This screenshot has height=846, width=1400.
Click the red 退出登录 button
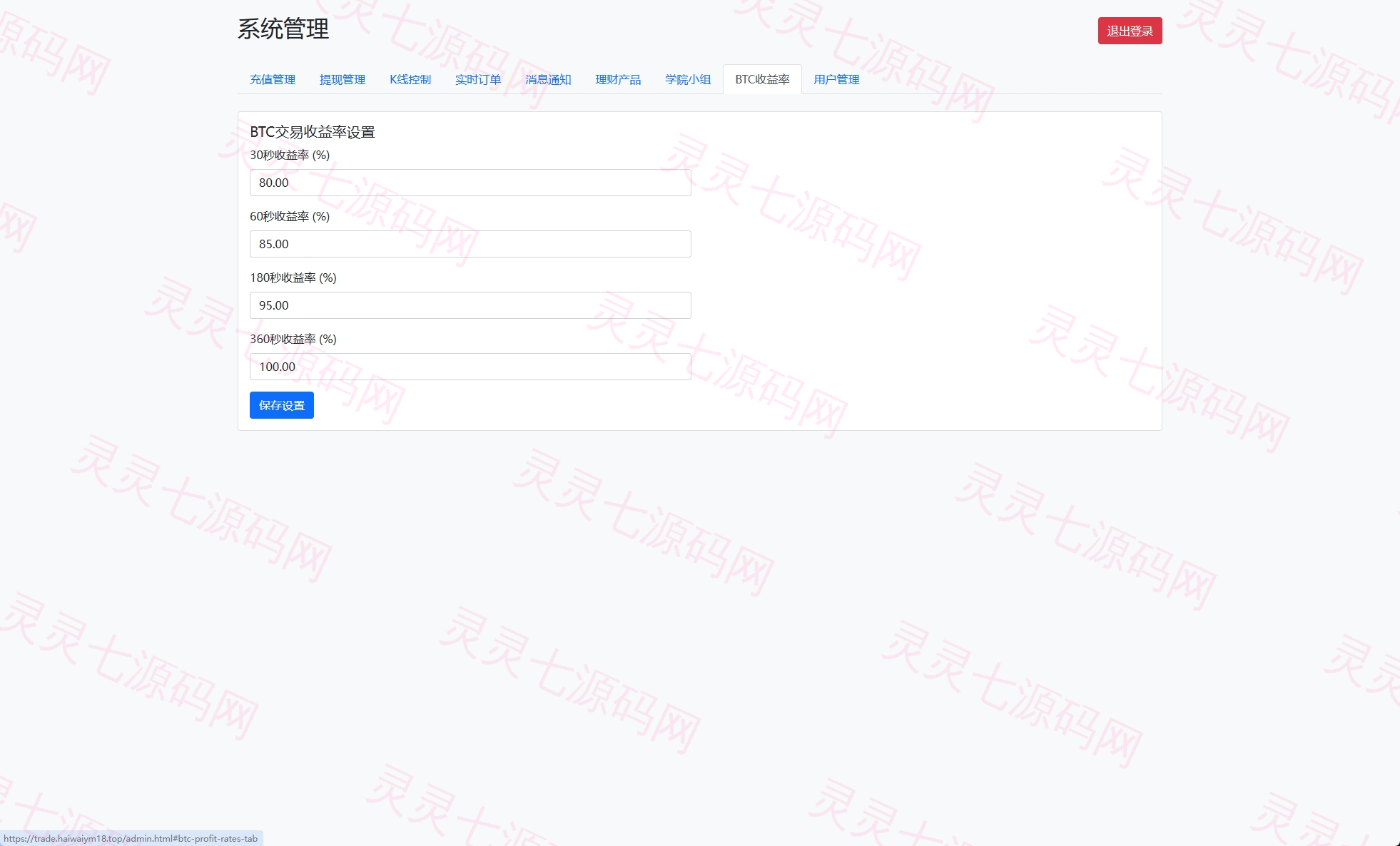point(1130,31)
